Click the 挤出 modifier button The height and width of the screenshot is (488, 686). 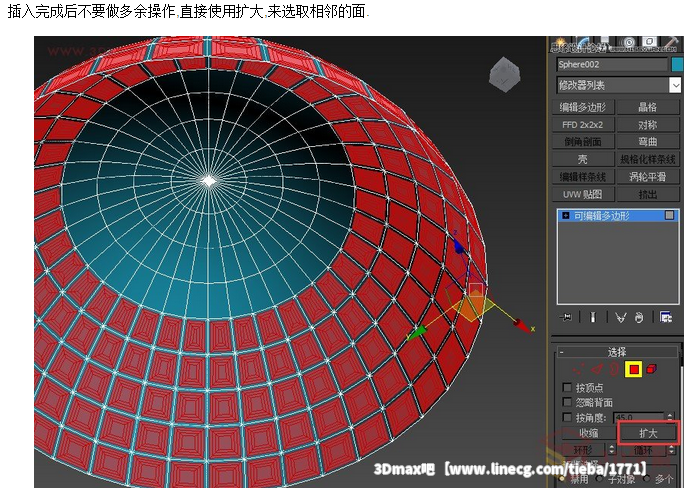tap(648, 194)
